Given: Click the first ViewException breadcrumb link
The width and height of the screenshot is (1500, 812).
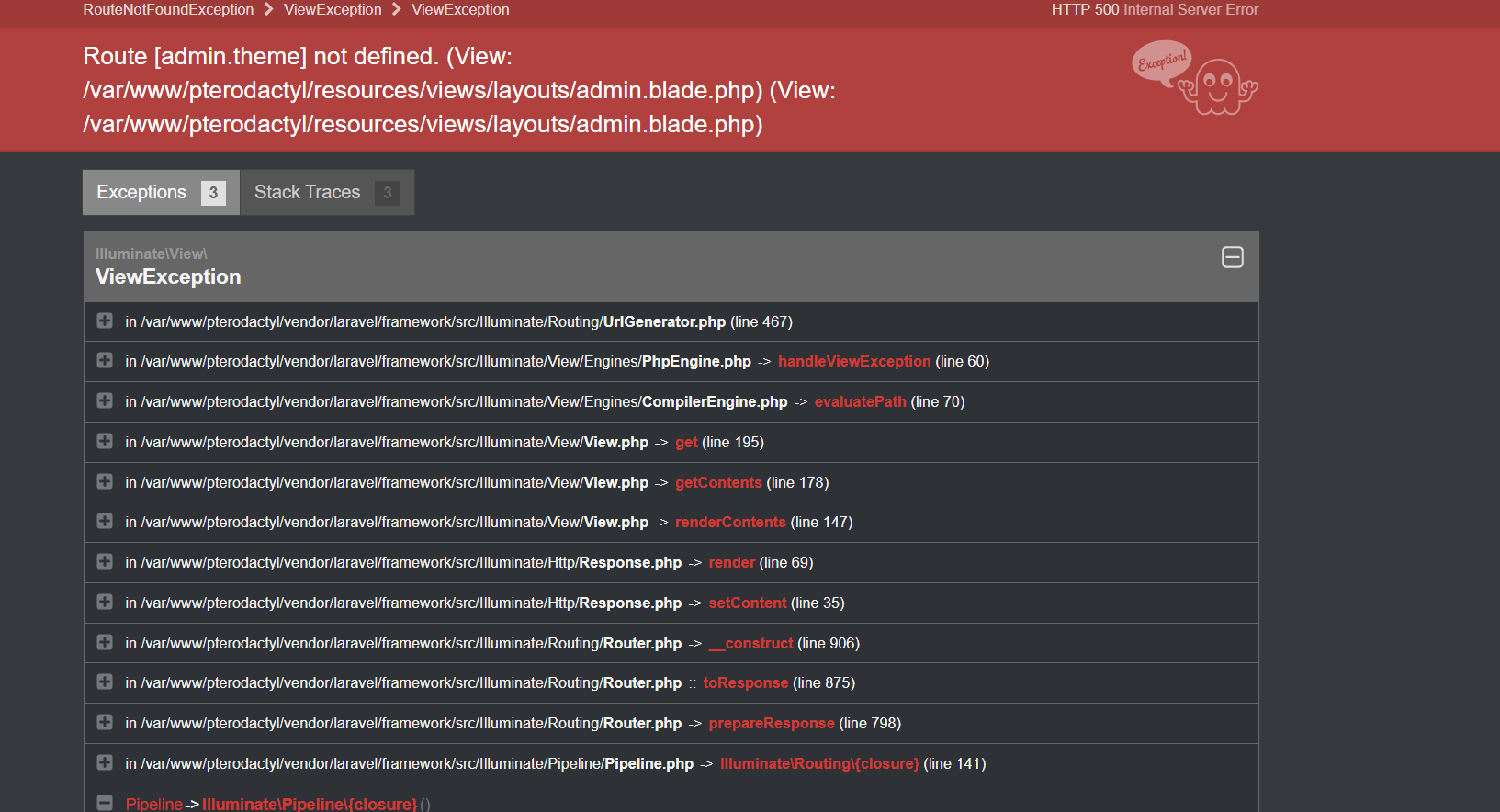Looking at the screenshot, I should coord(333,9).
